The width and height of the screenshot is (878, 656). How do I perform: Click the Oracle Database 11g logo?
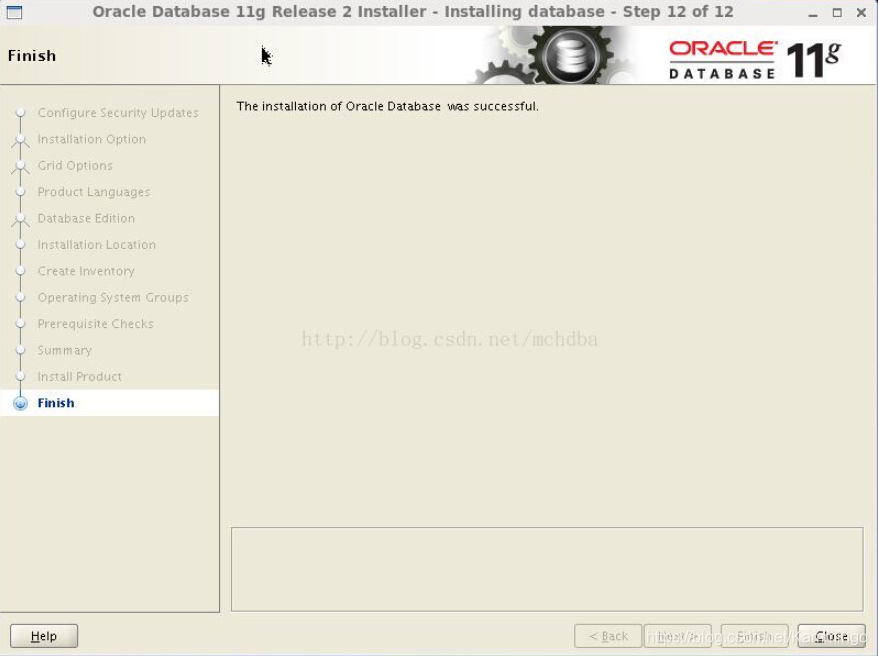point(755,59)
